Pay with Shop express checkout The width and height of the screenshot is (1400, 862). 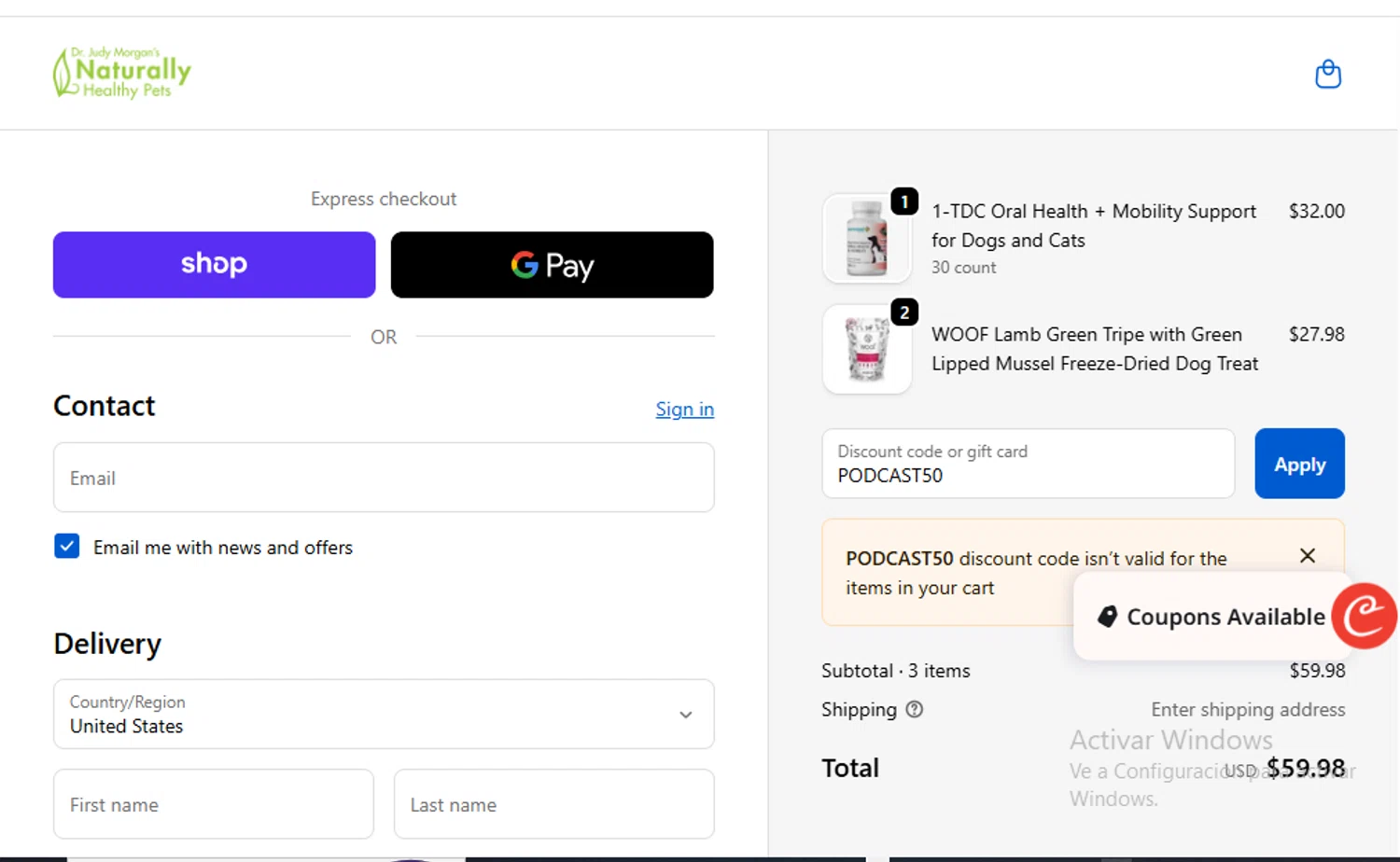214,265
